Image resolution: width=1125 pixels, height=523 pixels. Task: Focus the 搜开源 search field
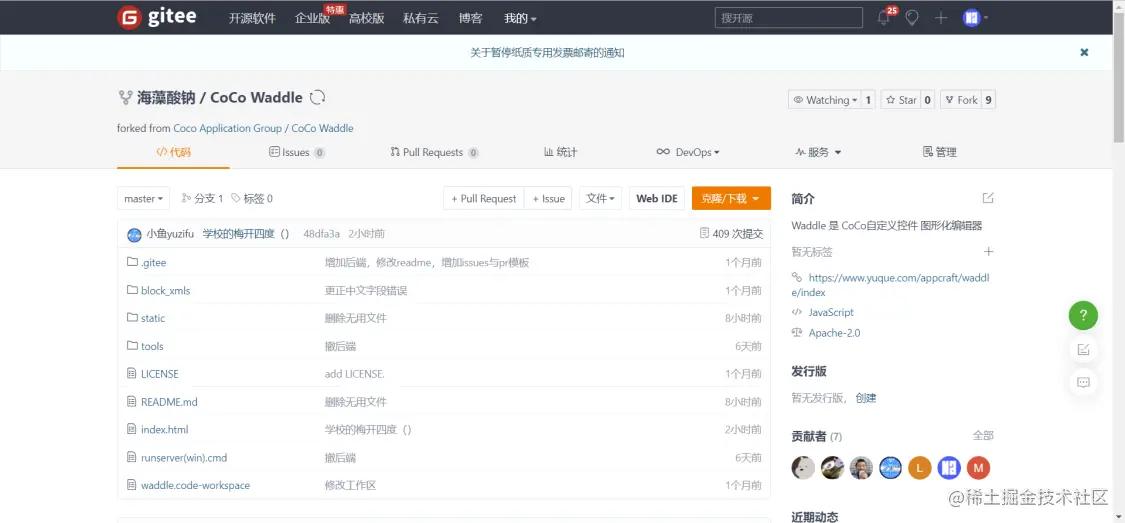pyautogui.click(x=789, y=18)
